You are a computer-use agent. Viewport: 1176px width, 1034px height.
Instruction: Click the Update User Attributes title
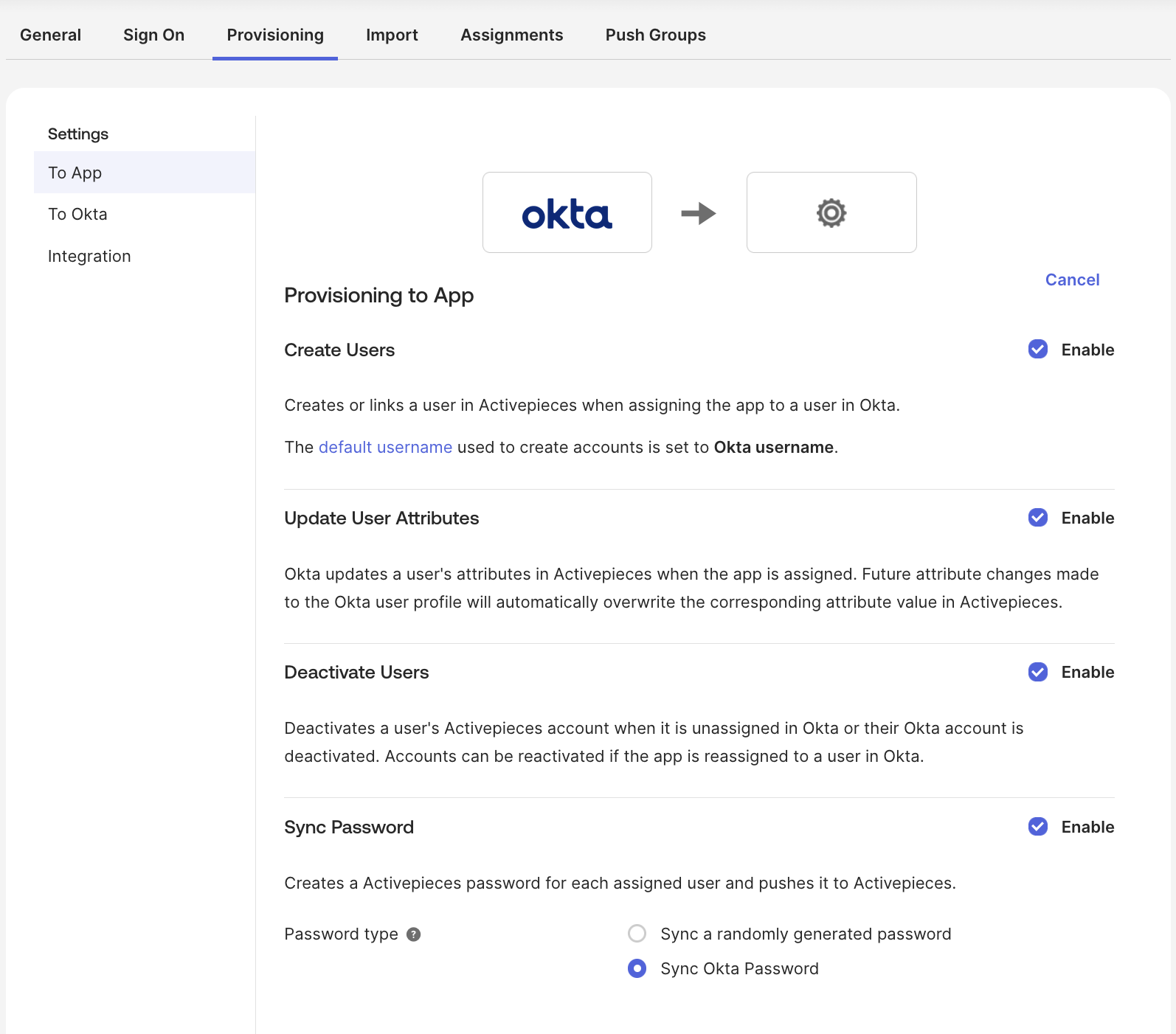381,518
